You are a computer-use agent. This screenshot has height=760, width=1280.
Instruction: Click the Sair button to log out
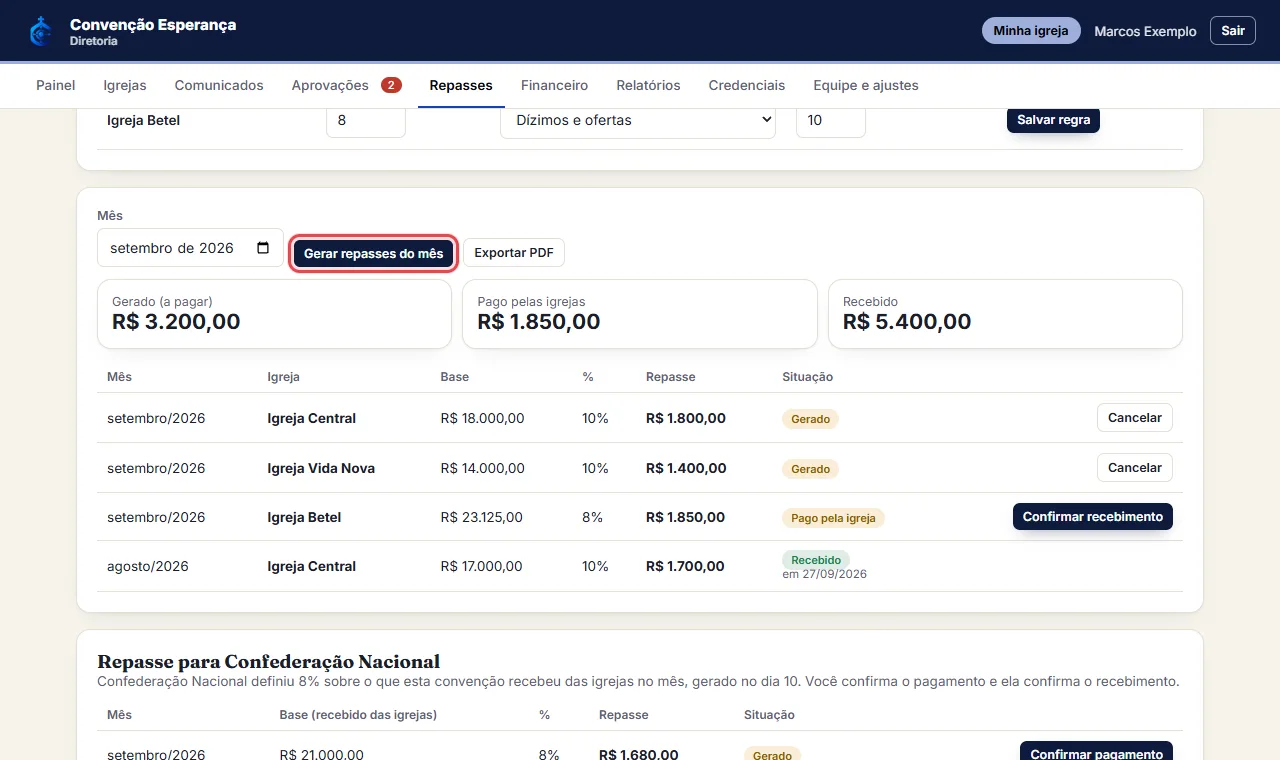(1233, 31)
